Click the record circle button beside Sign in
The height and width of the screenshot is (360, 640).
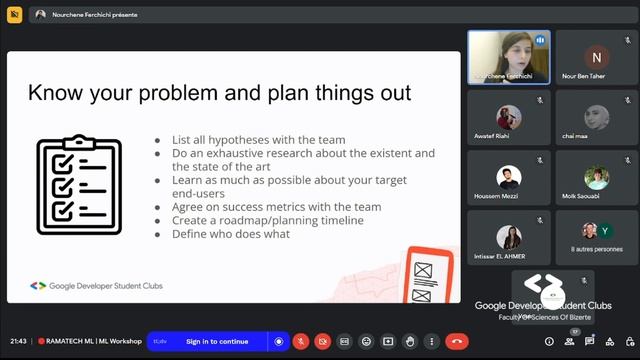tap(279, 341)
